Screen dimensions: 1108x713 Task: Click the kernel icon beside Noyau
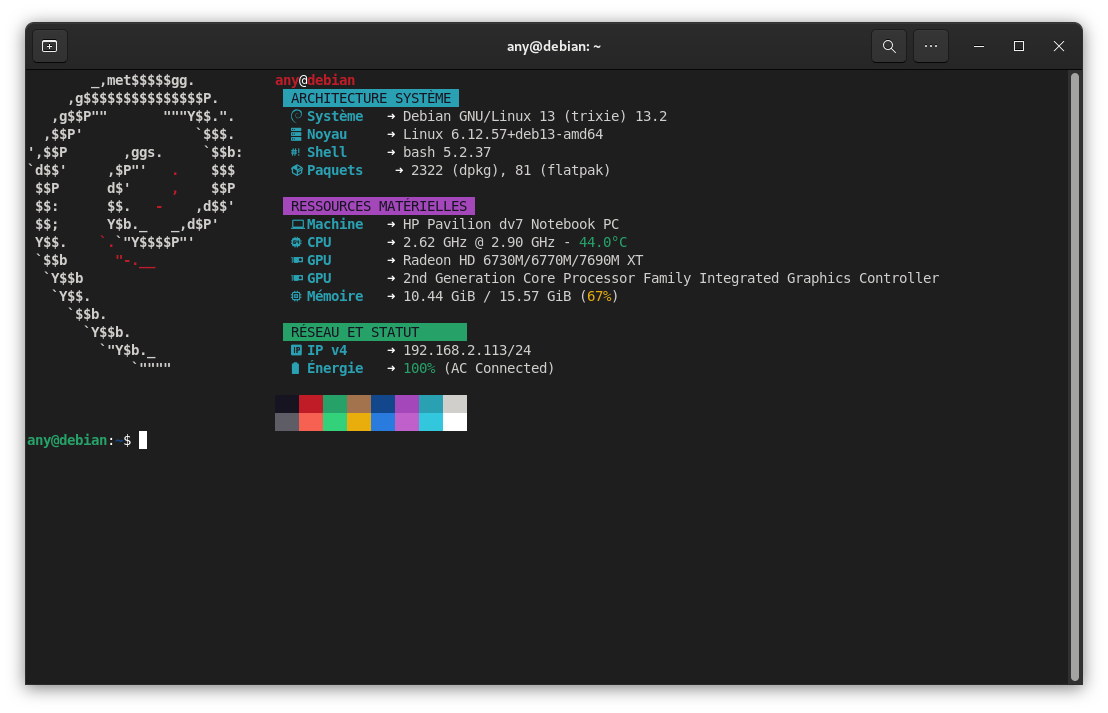click(x=296, y=134)
